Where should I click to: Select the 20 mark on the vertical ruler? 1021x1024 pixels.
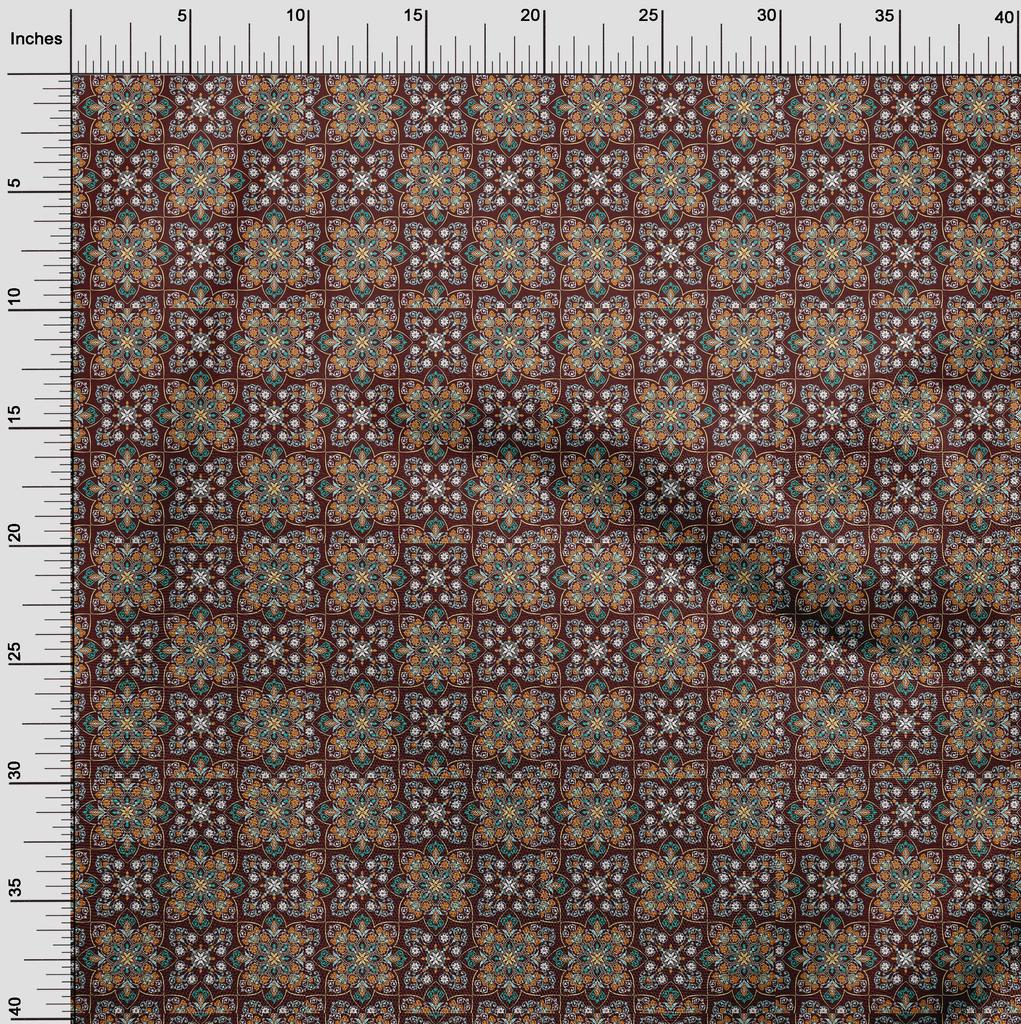pyautogui.click(x=15, y=533)
